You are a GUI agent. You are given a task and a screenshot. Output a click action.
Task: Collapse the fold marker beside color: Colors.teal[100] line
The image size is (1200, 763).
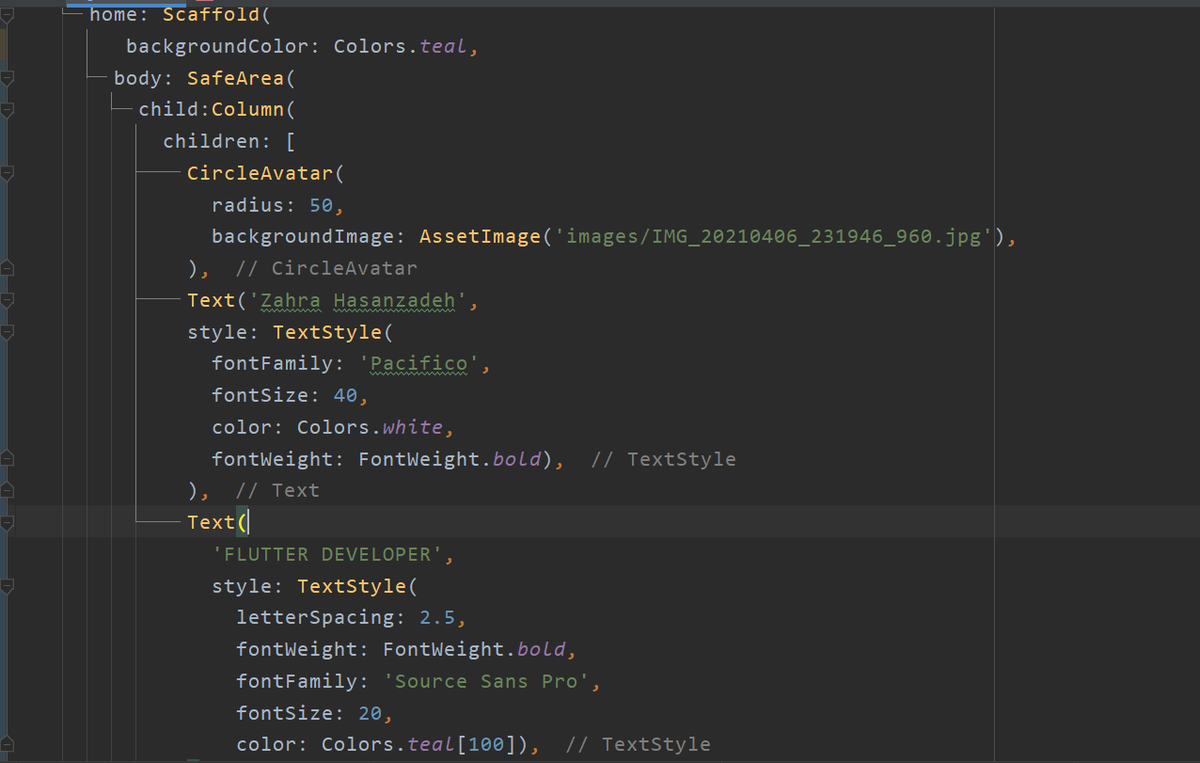click(x=8, y=744)
